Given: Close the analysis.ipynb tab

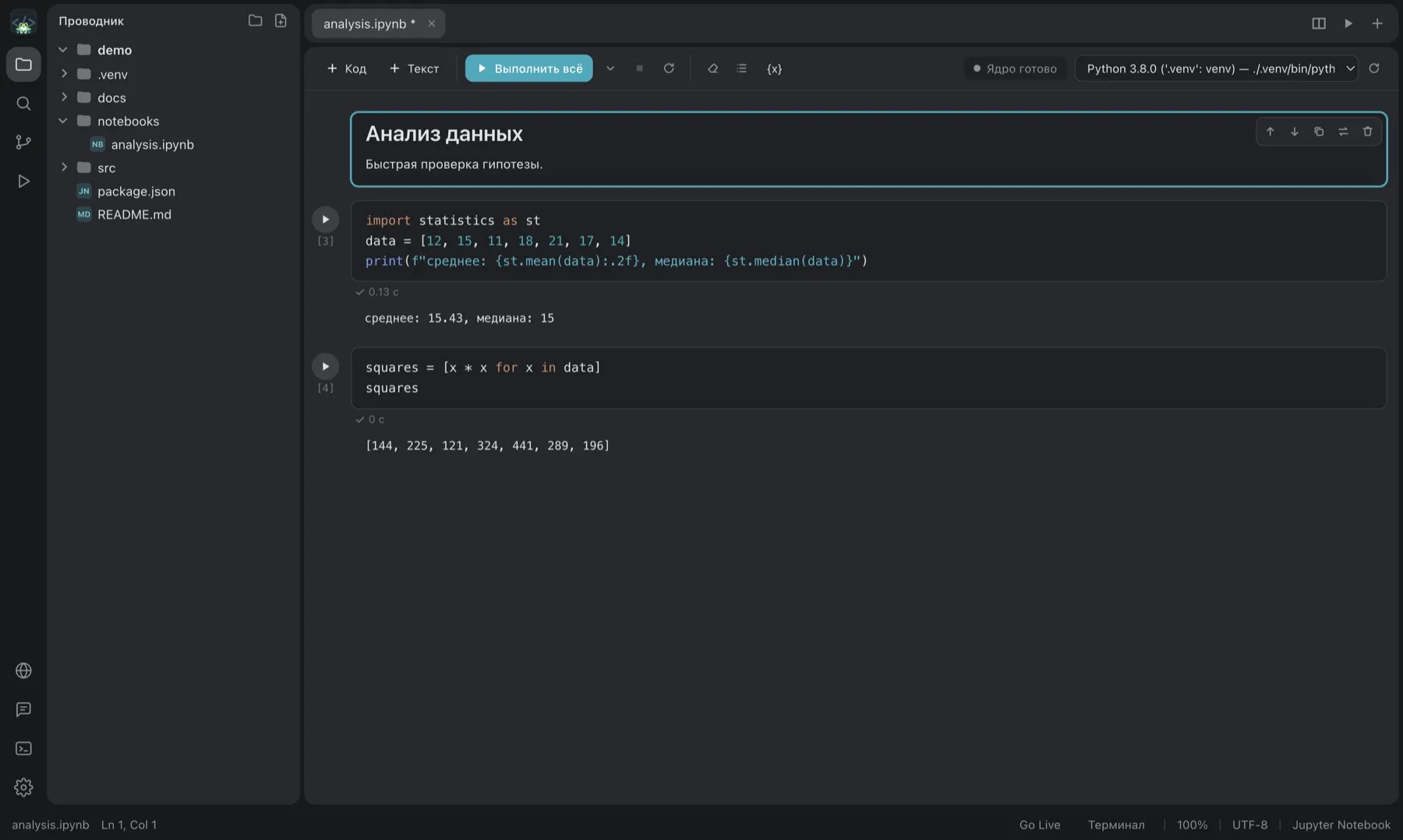Looking at the screenshot, I should 431,23.
